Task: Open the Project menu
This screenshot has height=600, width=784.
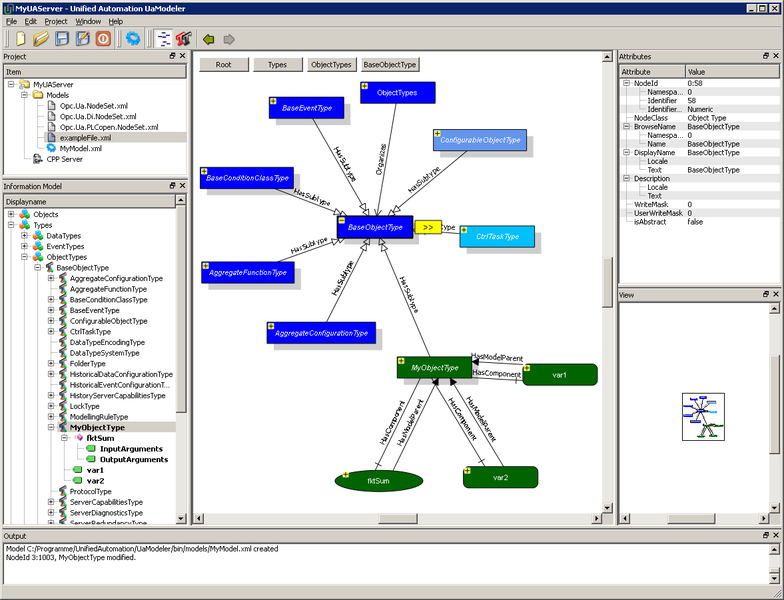Action: click(x=56, y=21)
